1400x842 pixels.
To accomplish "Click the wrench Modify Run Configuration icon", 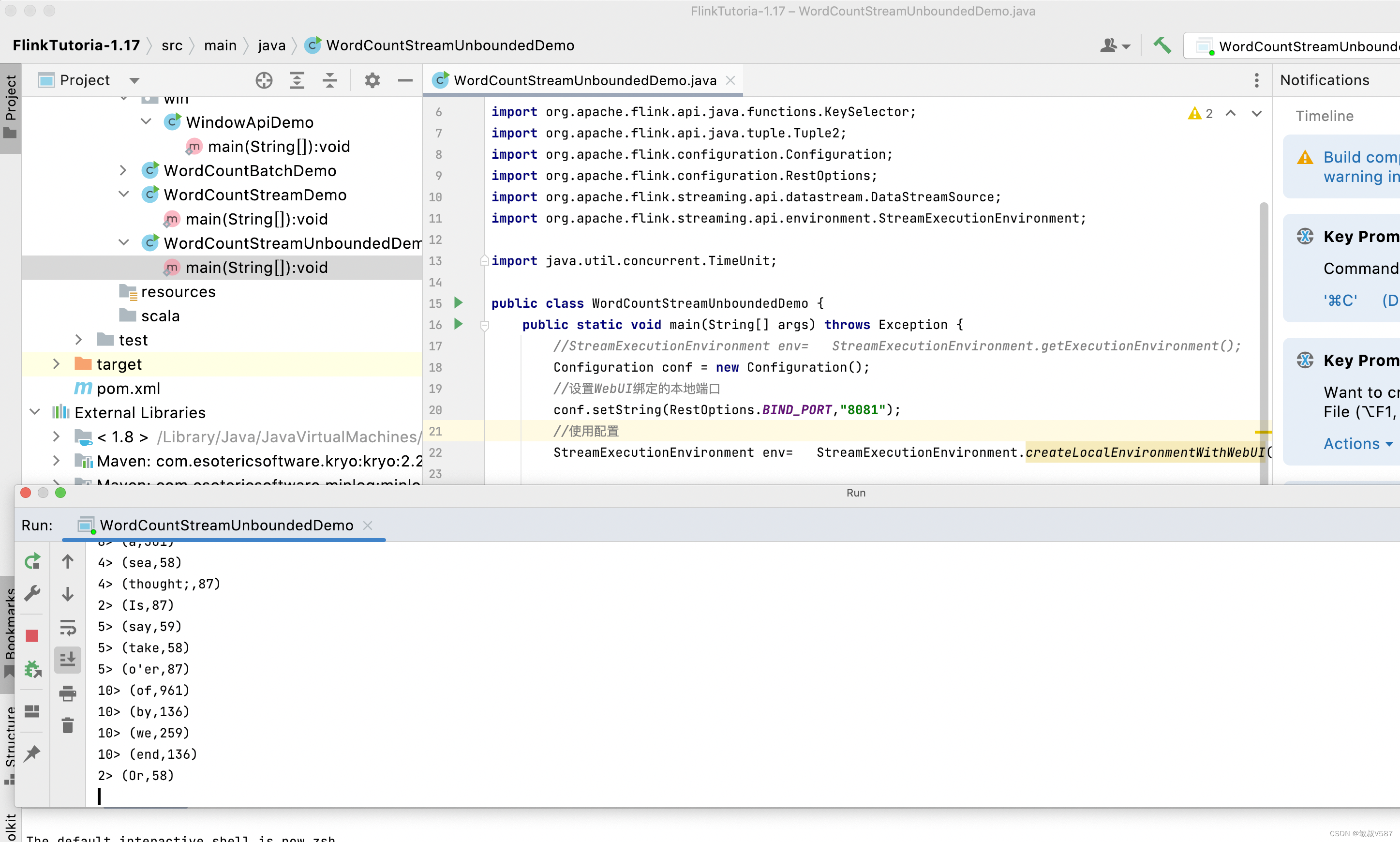I will [32, 593].
